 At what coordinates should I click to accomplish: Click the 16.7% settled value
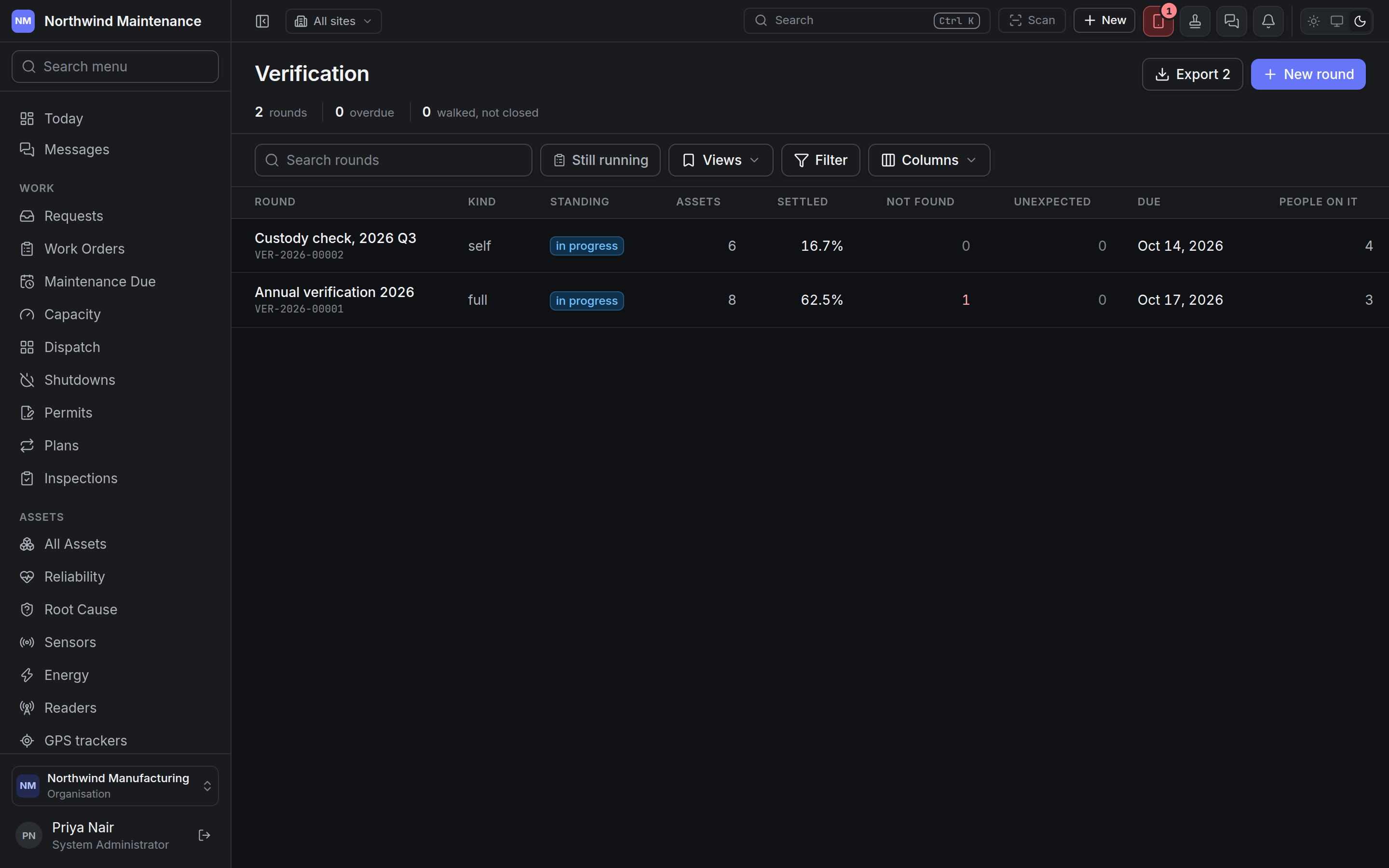(x=821, y=246)
